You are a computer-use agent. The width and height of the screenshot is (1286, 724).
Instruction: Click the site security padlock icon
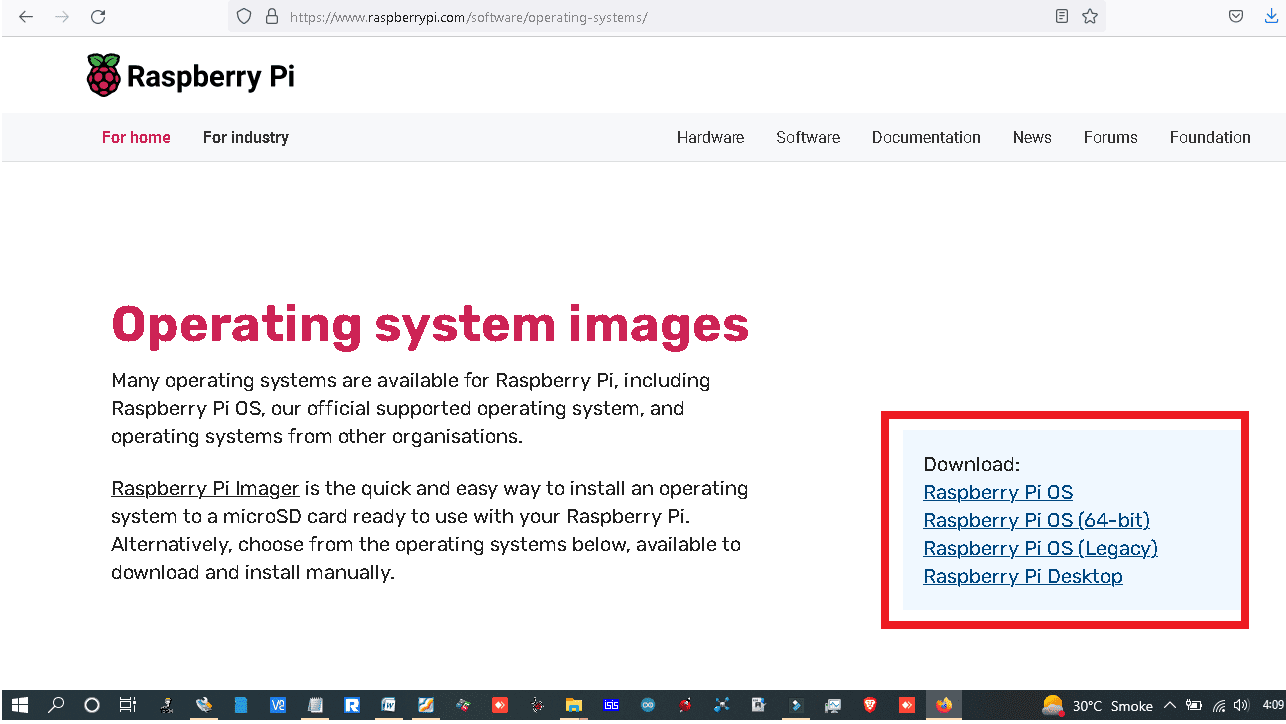click(x=271, y=17)
